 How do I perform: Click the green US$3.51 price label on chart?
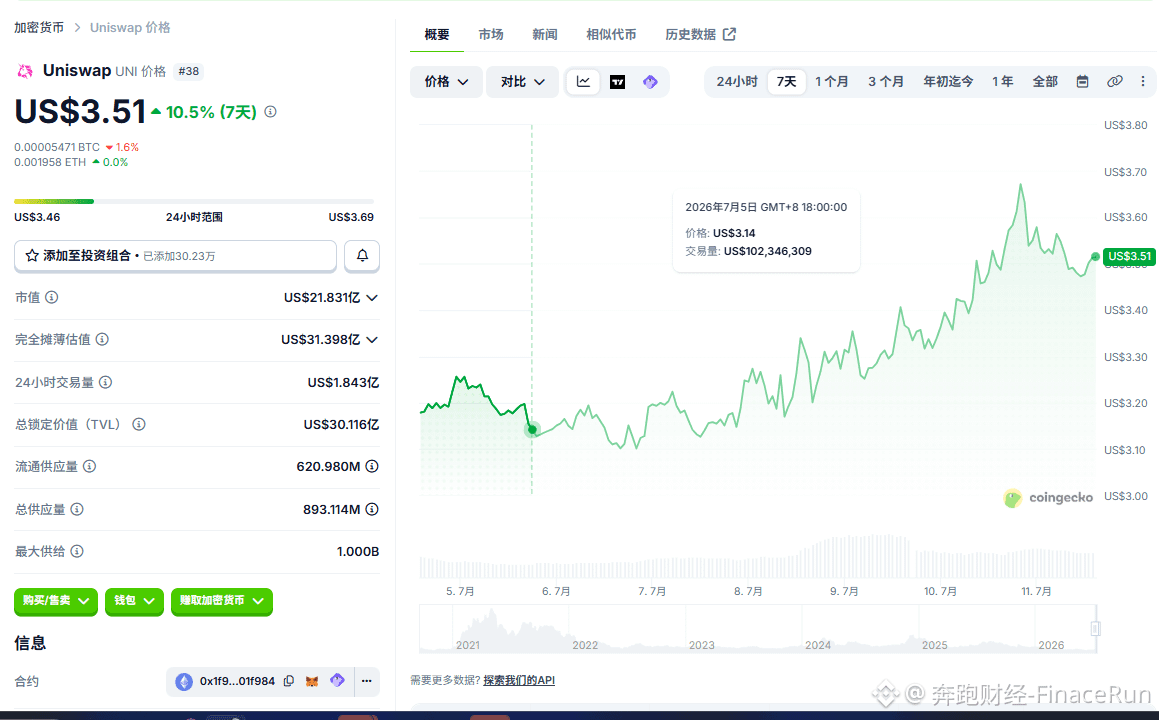point(1129,257)
